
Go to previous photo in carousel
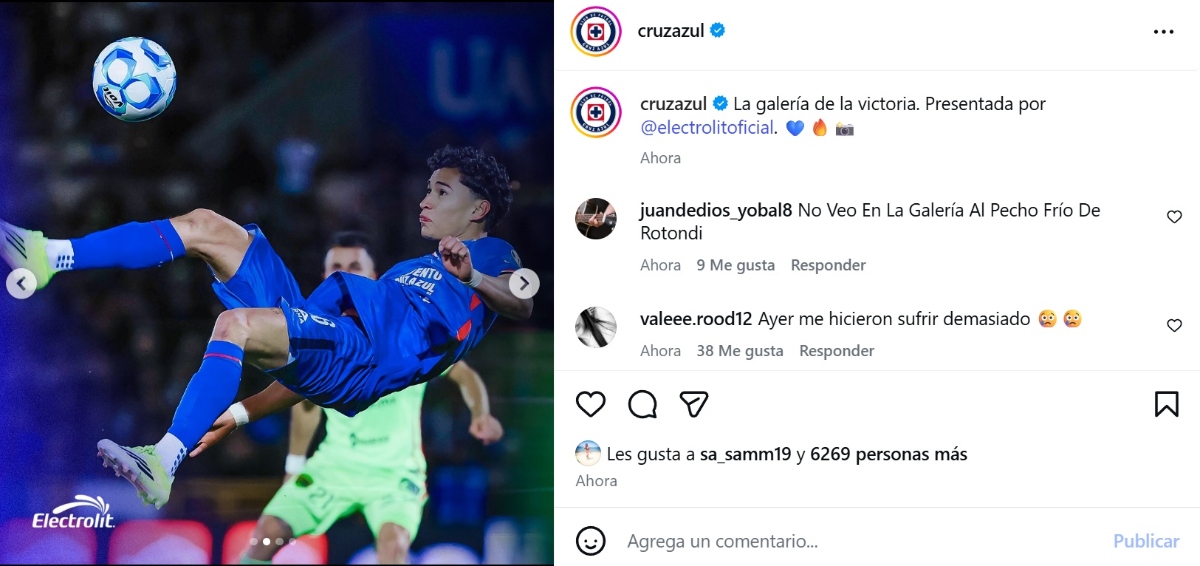click(21, 284)
